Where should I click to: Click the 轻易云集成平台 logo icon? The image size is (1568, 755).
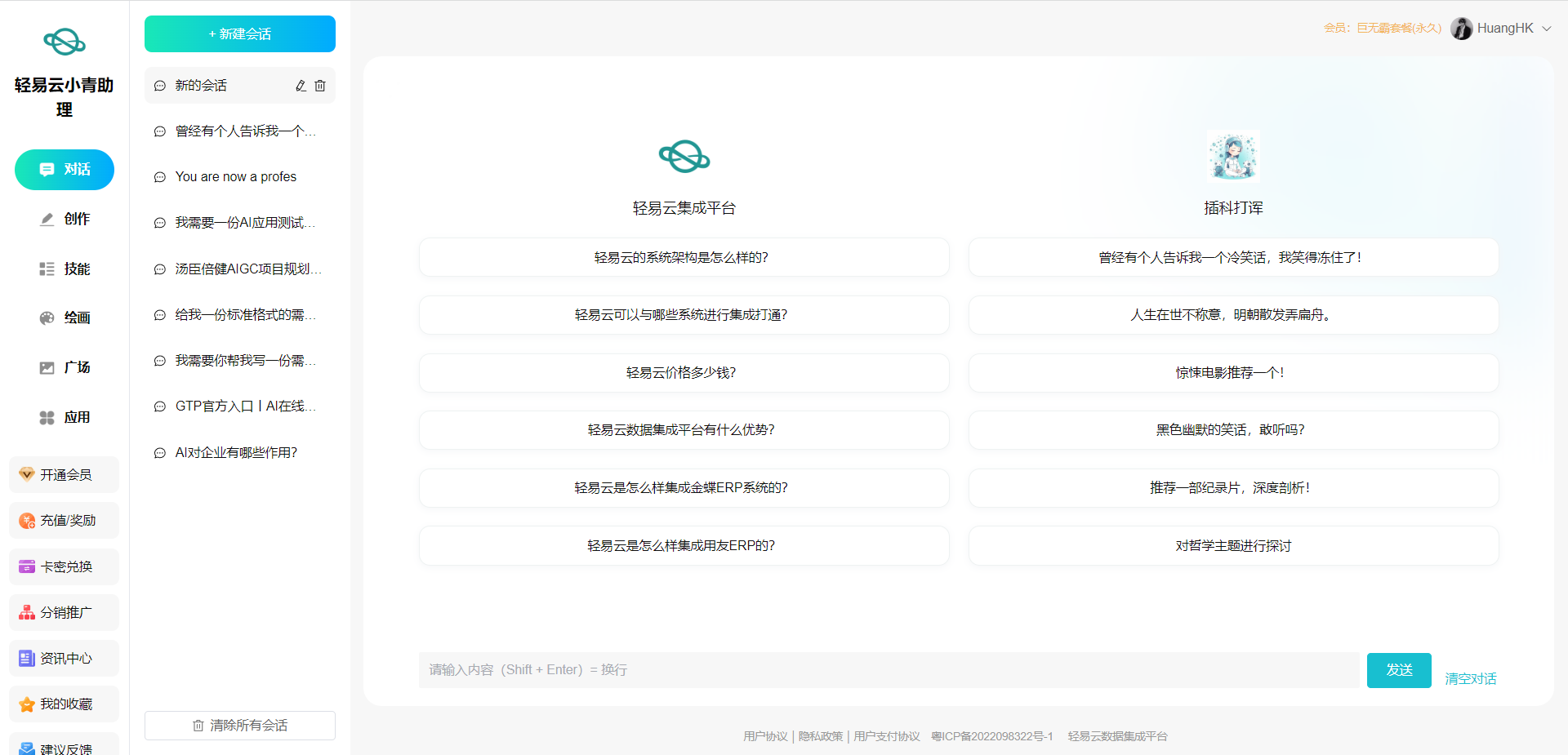[x=684, y=156]
